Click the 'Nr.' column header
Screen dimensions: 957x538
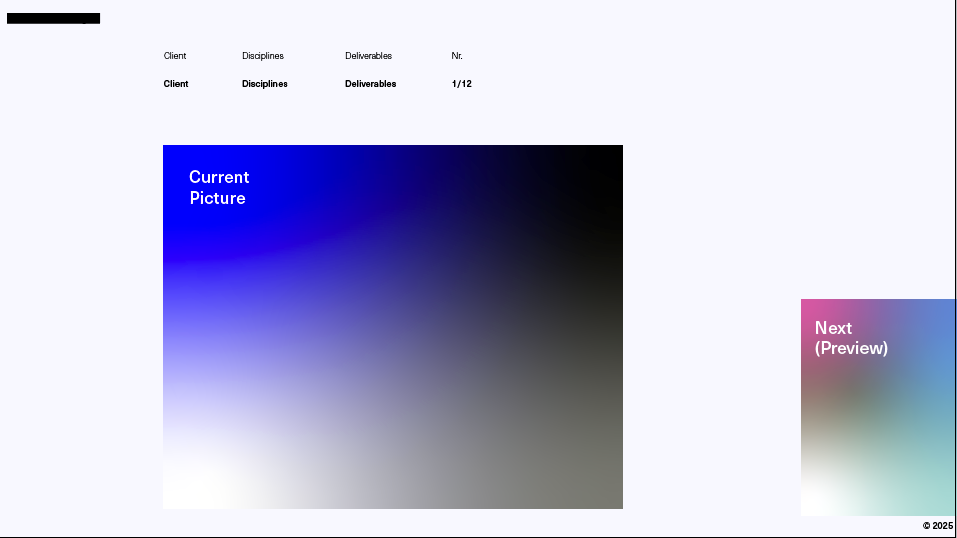pos(457,56)
